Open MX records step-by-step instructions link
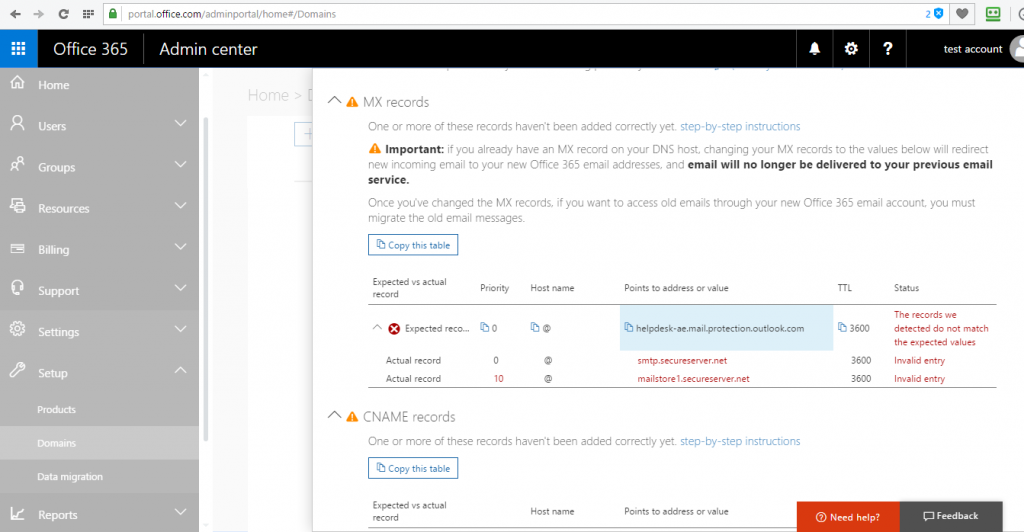1024x532 pixels. [x=740, y=127]
